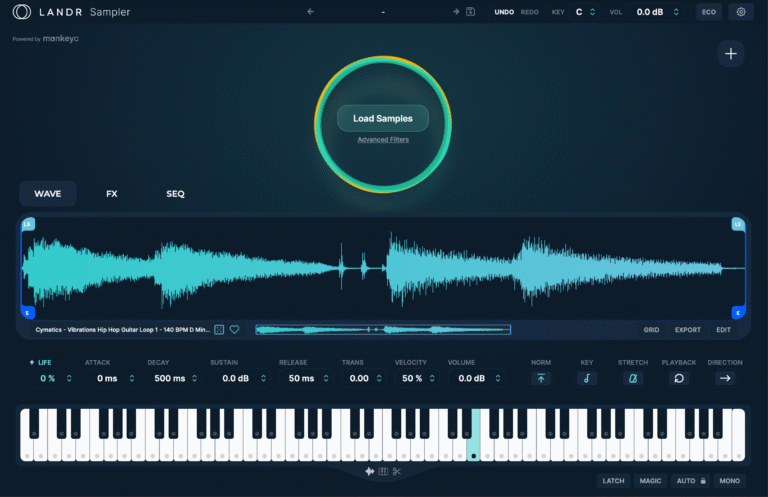Click the EDIT button

point(723,330)
